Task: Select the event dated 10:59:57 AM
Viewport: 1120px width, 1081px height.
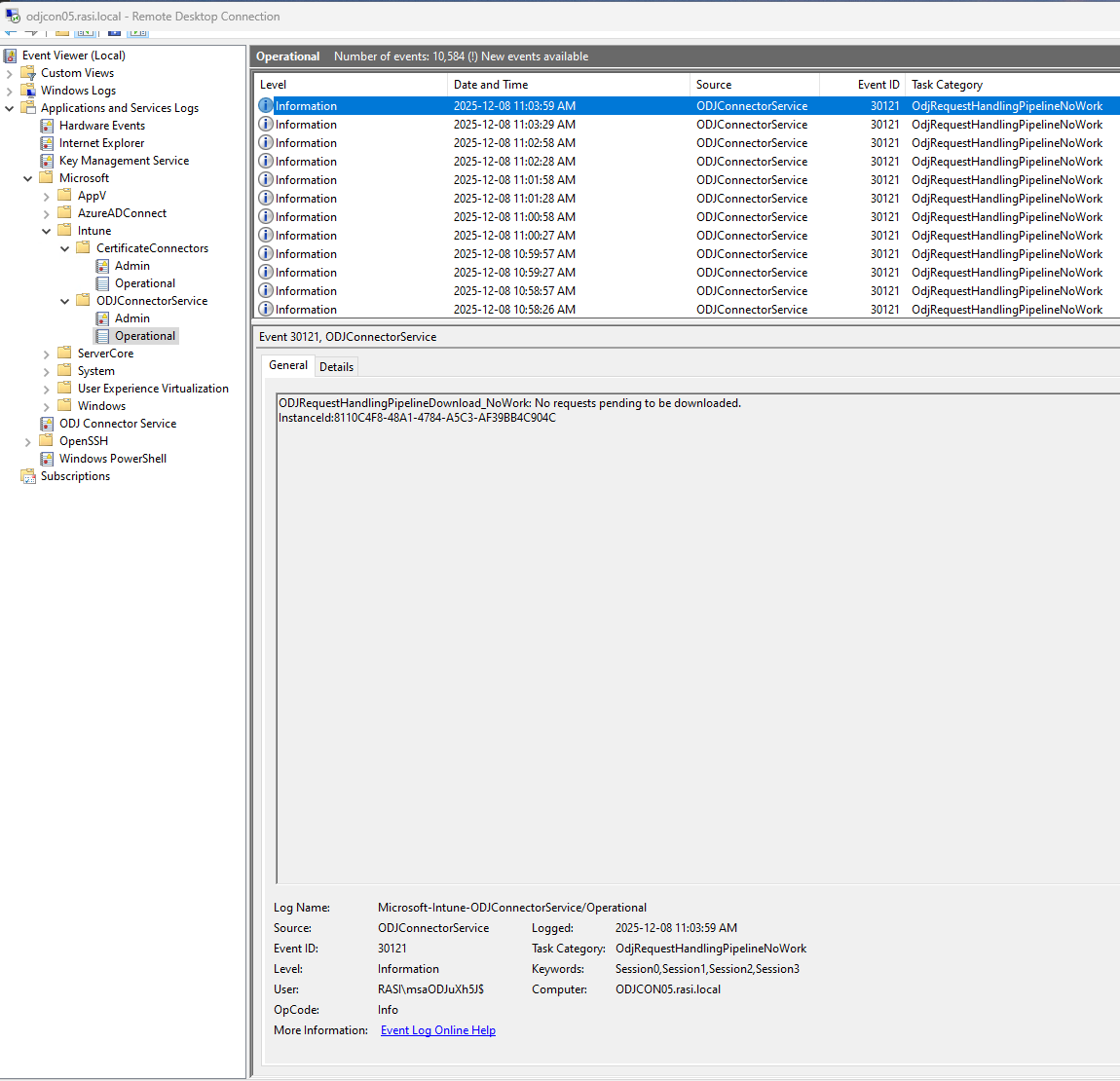Action: coord(688,253)
